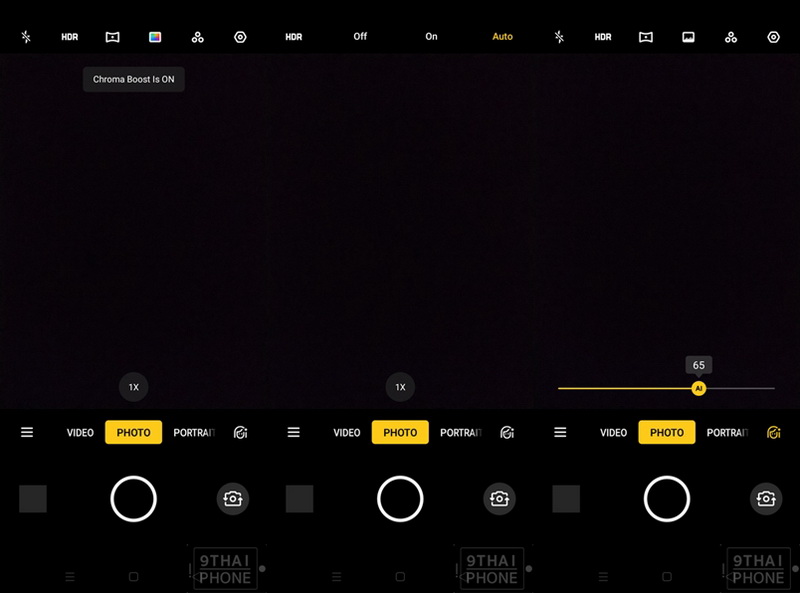Set HDR to On
Screen dimensions: 800x593
431,36
